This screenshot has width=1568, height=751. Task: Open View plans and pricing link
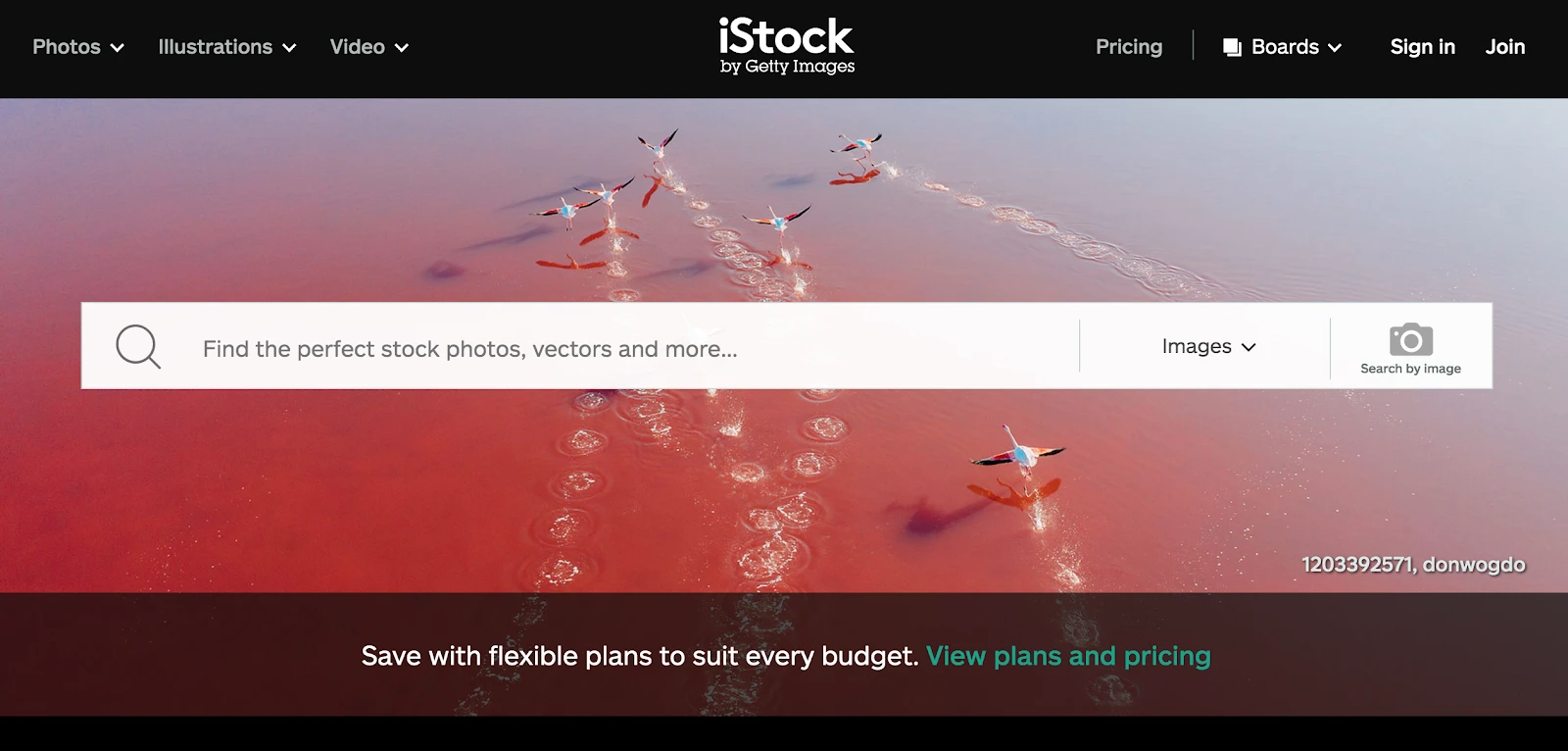(x=1068, y=656)
